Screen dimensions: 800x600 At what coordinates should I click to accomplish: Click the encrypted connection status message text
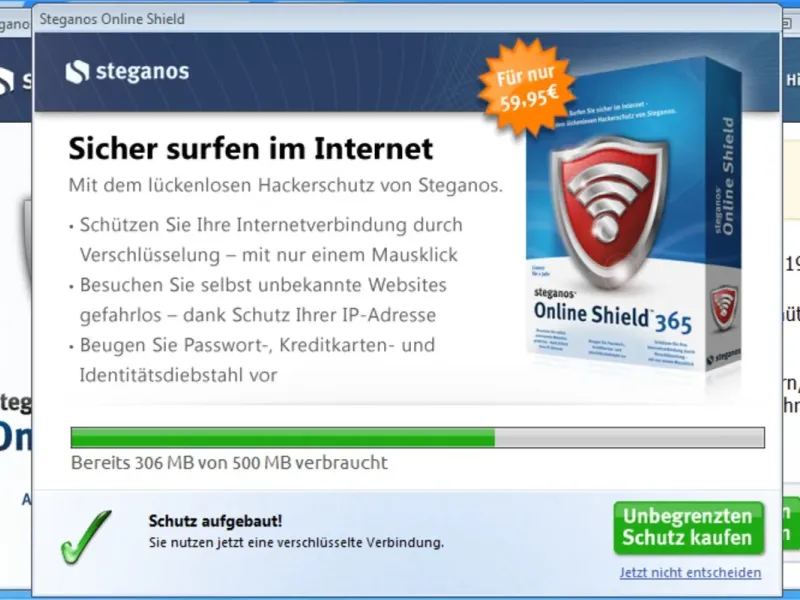(296, 542)
